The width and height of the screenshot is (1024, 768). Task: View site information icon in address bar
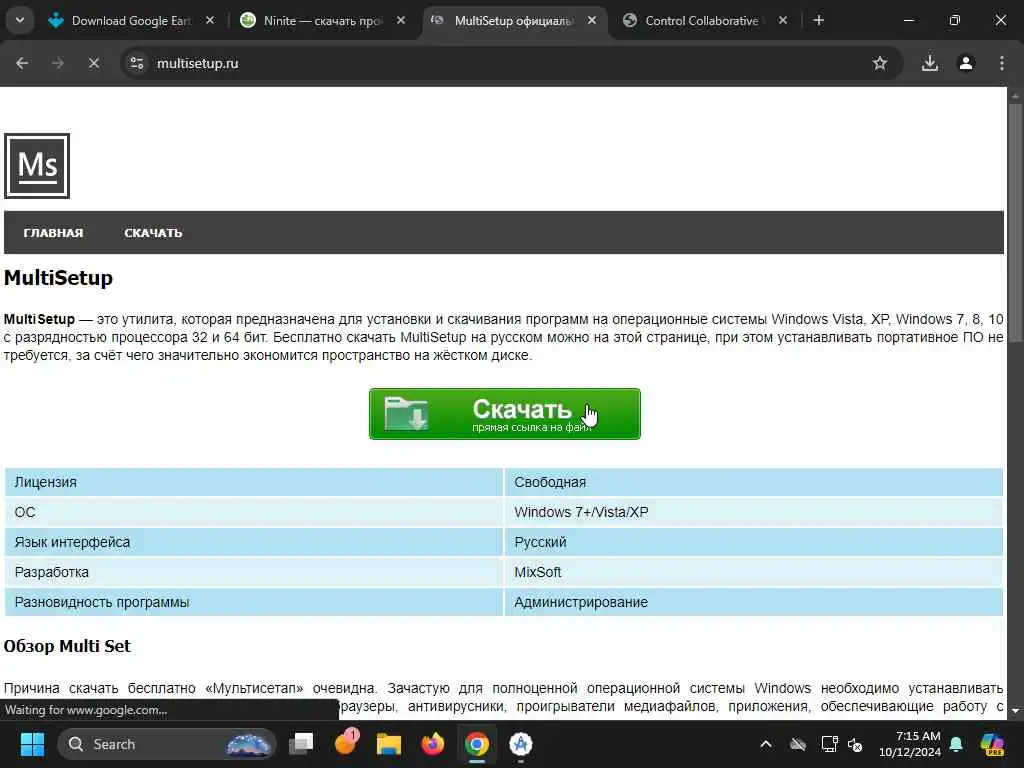[136, 63]
